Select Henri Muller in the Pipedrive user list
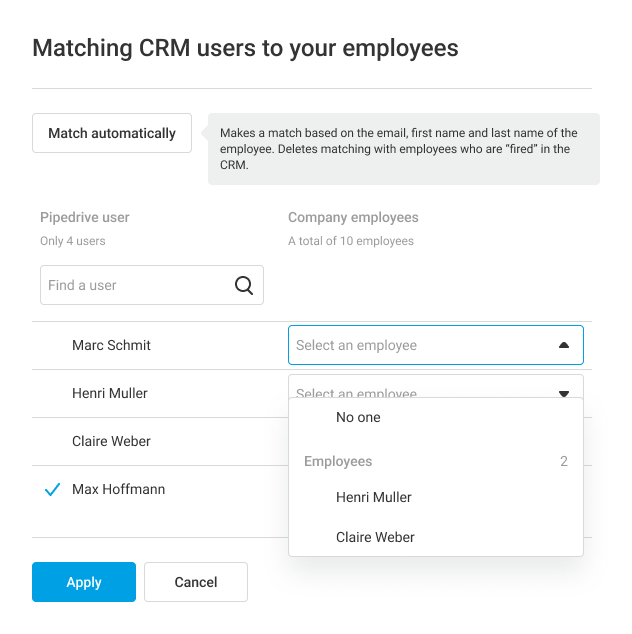This screenshot has width=632, height=634. tap(110, 393)
